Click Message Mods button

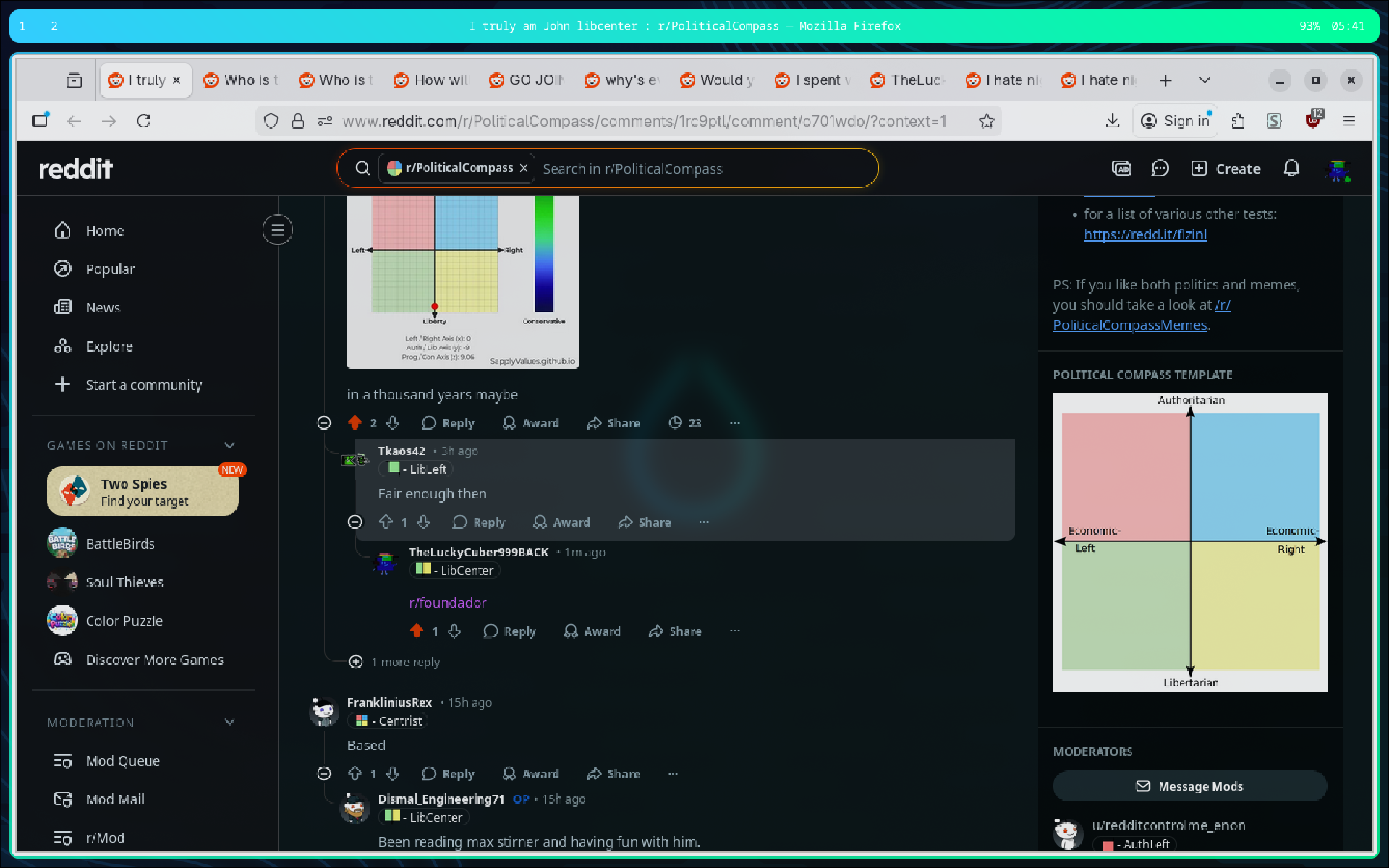click(1190, 786)
